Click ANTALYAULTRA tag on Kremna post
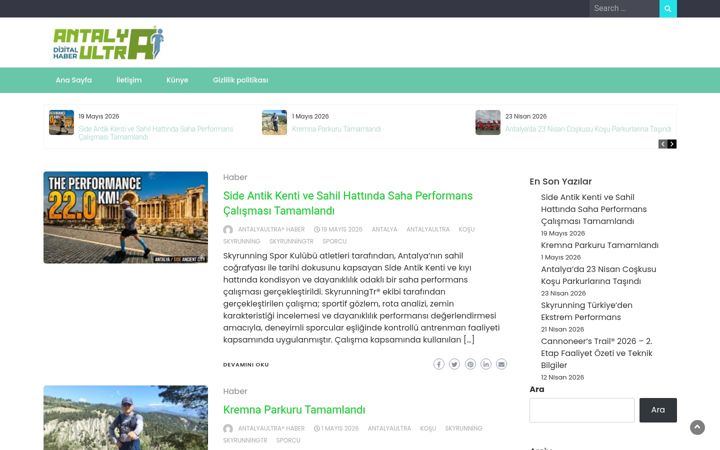The image size is (720, 450). tap(389, 428)
